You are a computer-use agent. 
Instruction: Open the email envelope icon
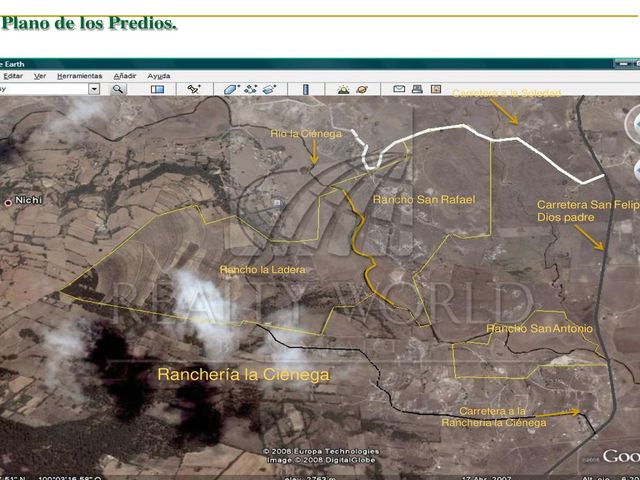(x=399, y=89)
